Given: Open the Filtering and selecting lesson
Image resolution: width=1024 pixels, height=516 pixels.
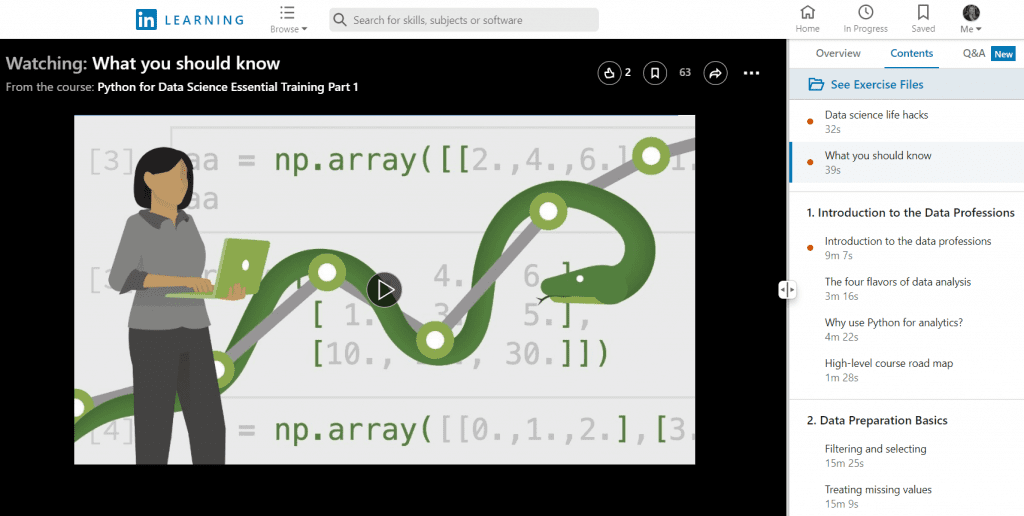Looking at the screenshot, I should pyautogui.click(x=875, y=450).
